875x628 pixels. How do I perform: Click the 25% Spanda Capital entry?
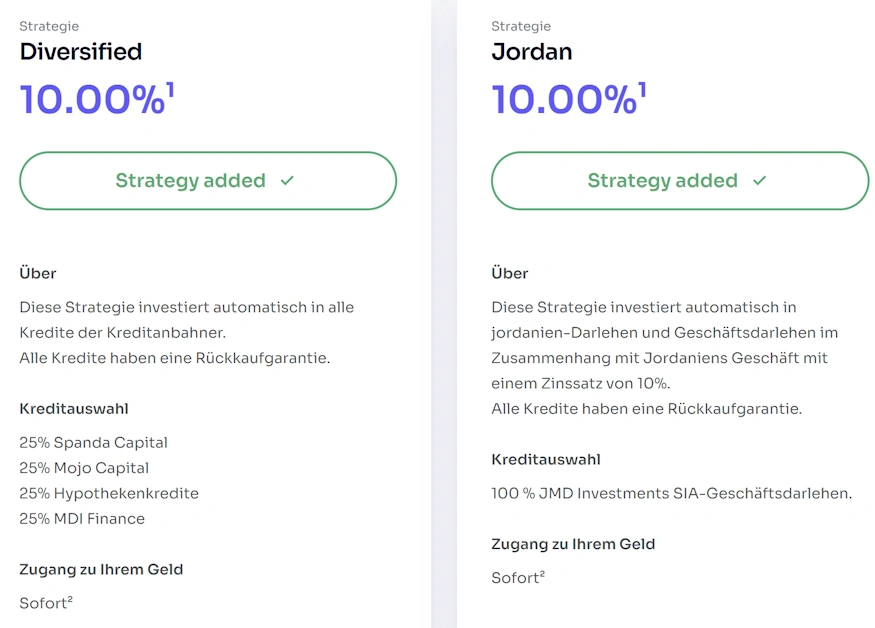click(93, 442)
